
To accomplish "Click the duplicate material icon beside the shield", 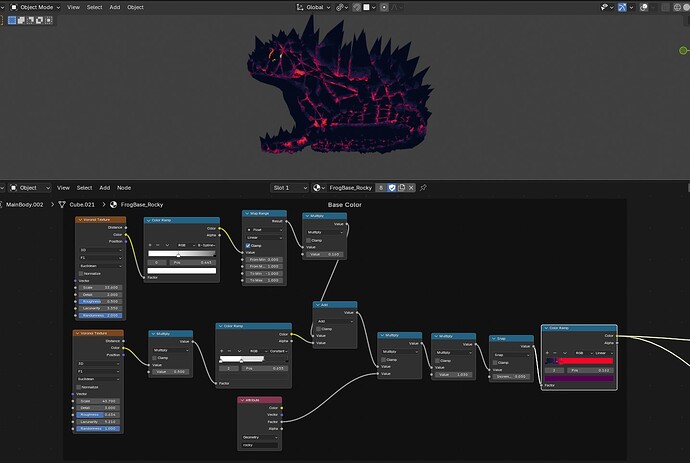I will point(401,188).
